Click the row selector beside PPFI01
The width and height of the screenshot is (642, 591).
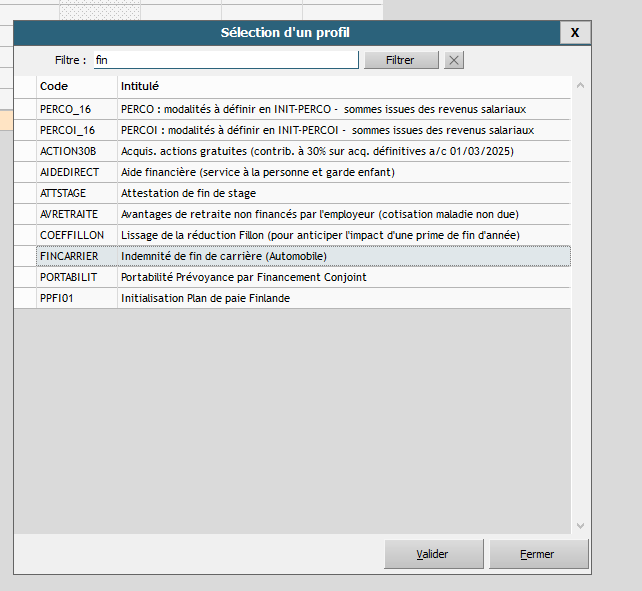[25, 298]
